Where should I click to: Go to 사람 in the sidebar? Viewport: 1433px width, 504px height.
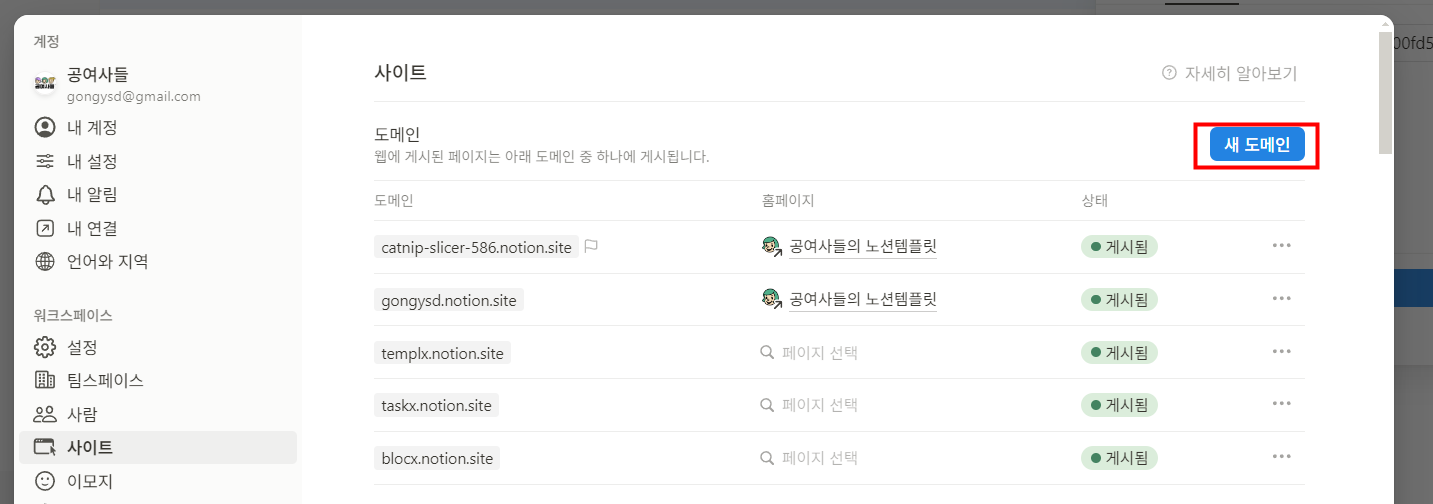click(x=82, y=414)
